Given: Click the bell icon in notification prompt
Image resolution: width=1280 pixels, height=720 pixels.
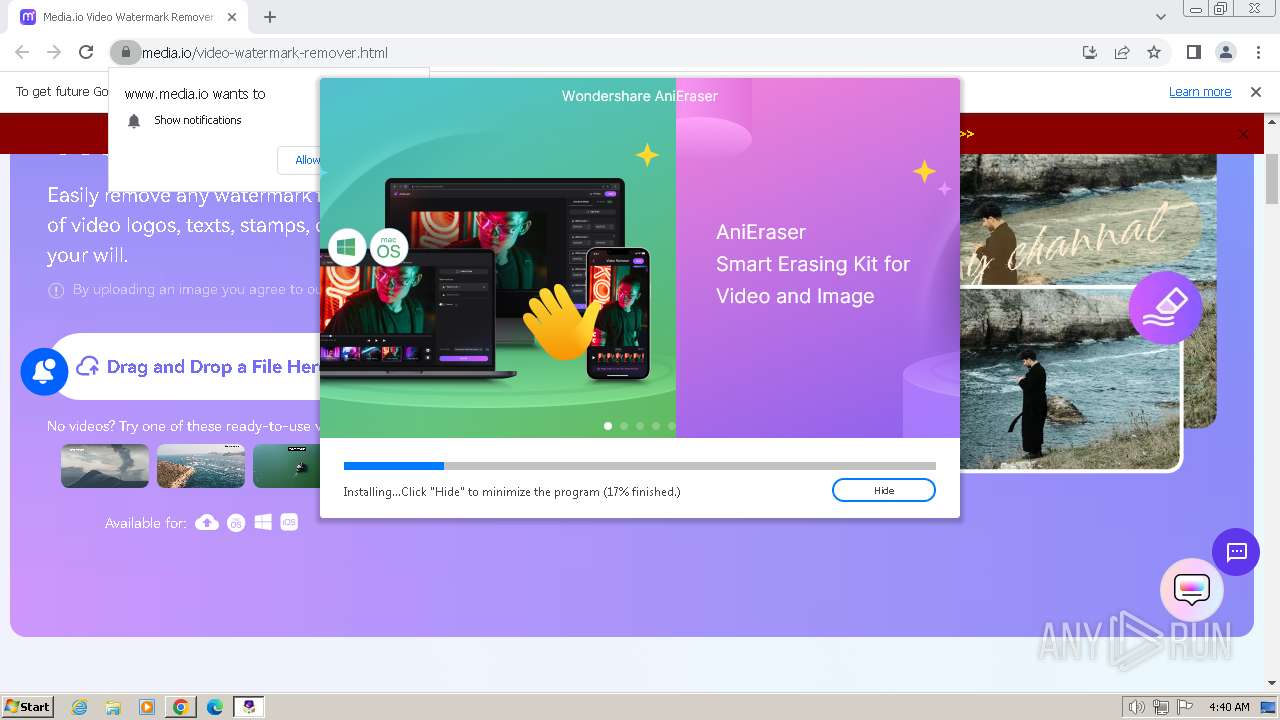Looking at the screenshot, I should coord(134,121).
